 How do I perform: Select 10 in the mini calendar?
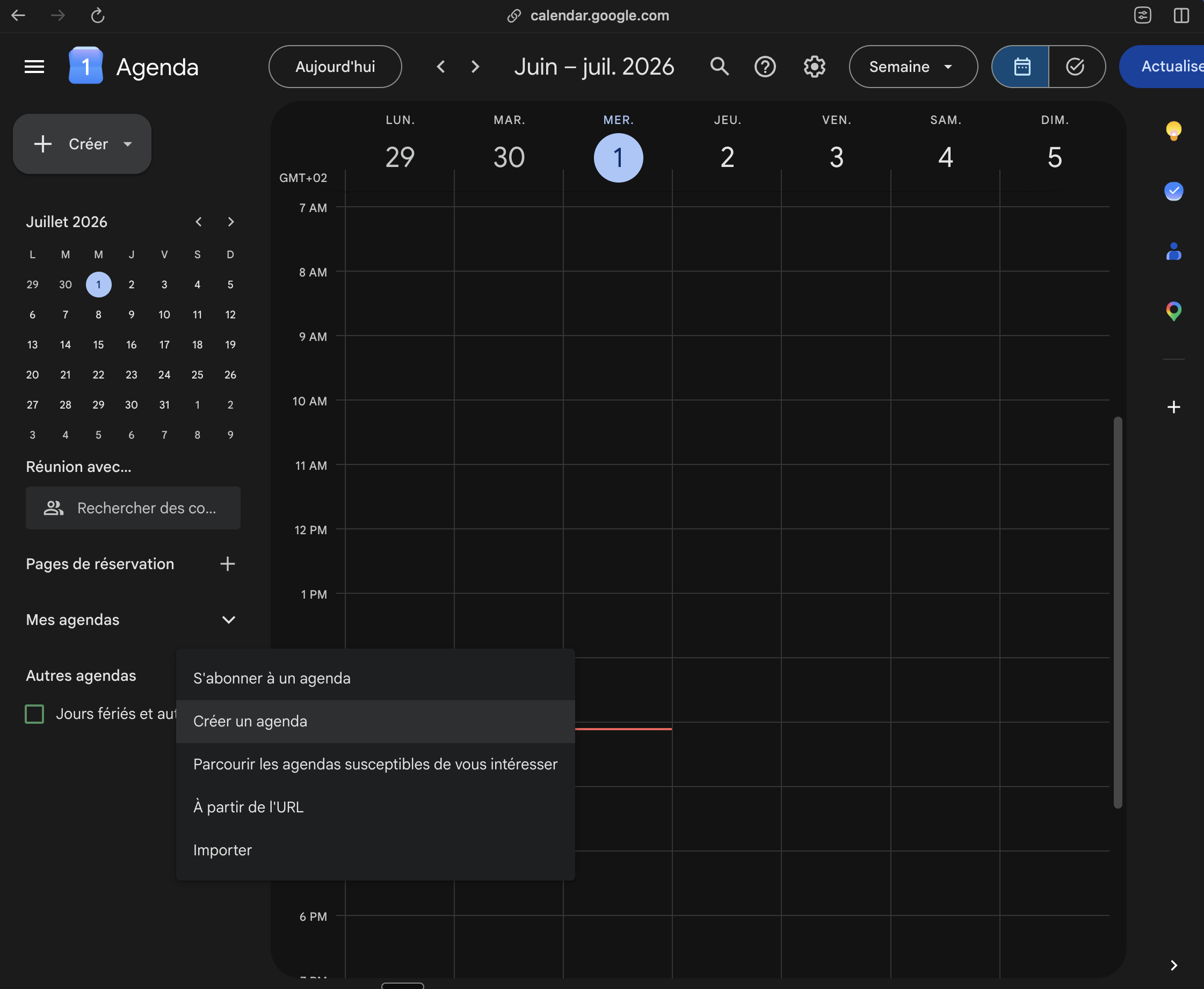pos(164,315)
